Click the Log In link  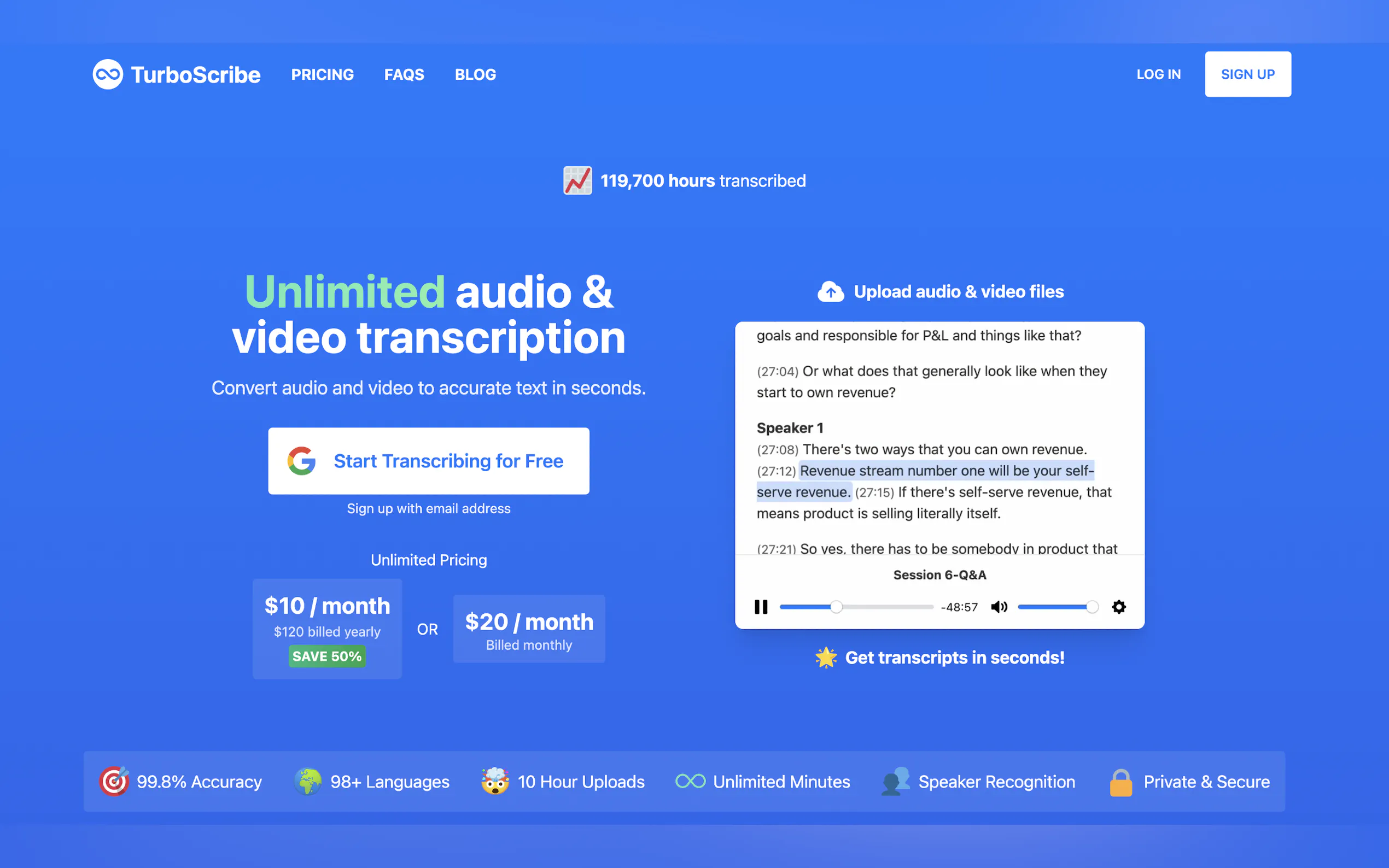1158,75
